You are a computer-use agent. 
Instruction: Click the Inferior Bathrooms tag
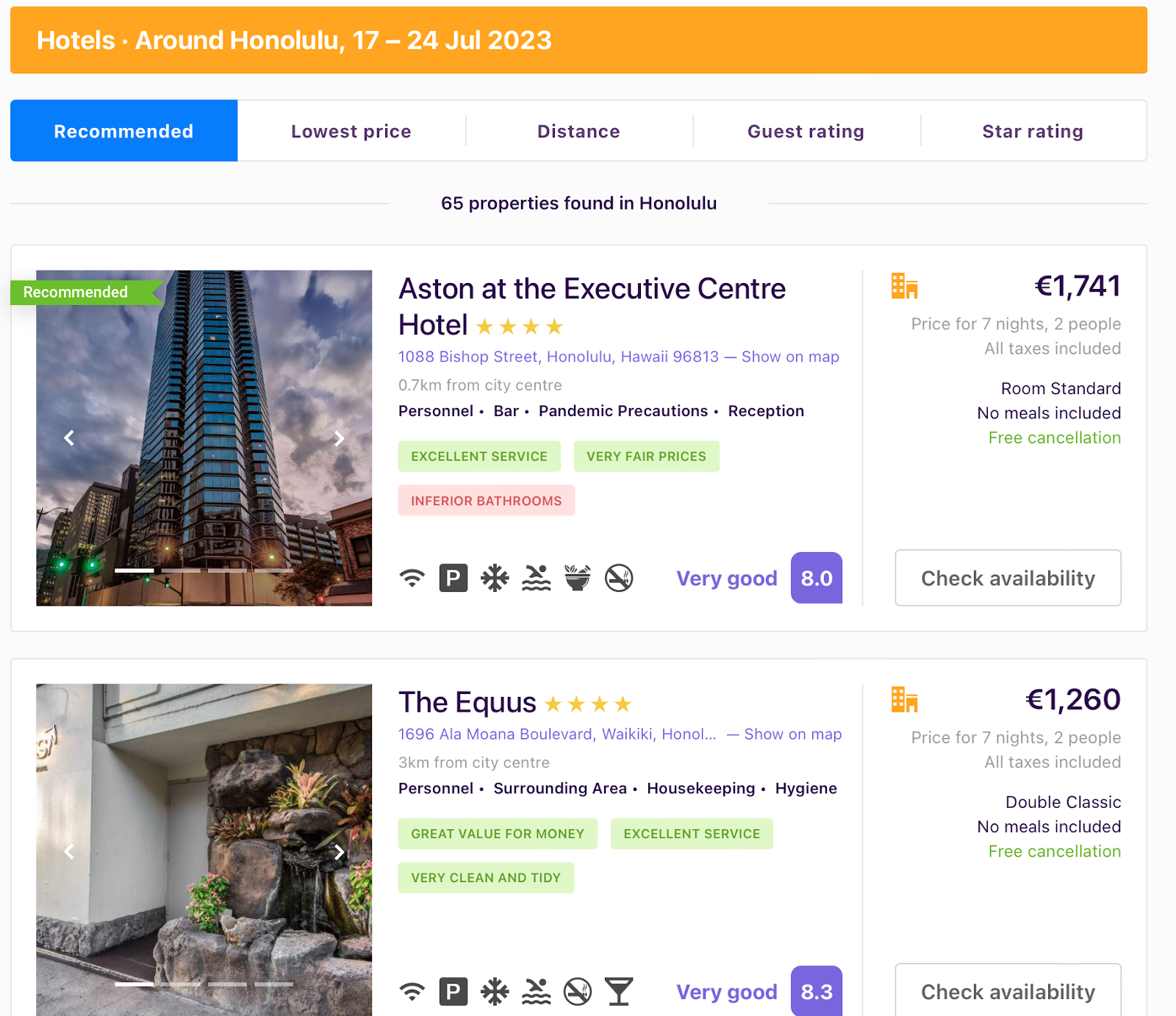(487, 501)
